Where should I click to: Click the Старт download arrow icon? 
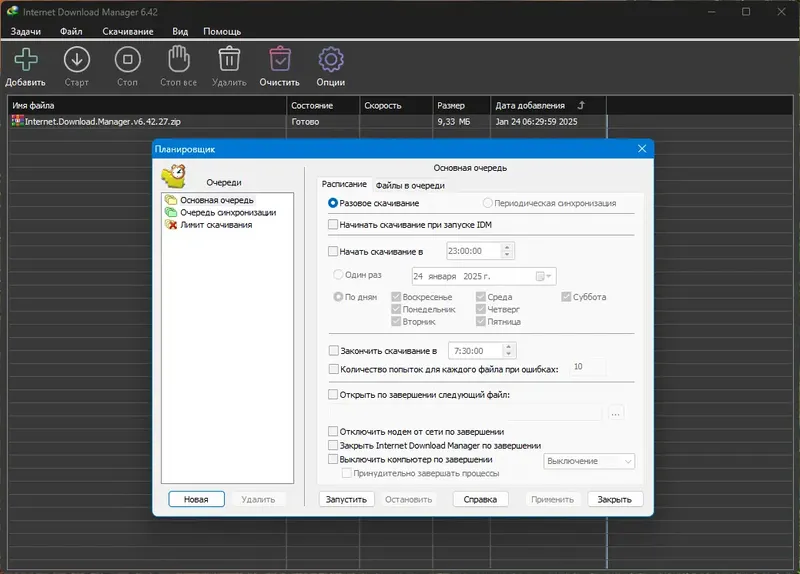77,59
